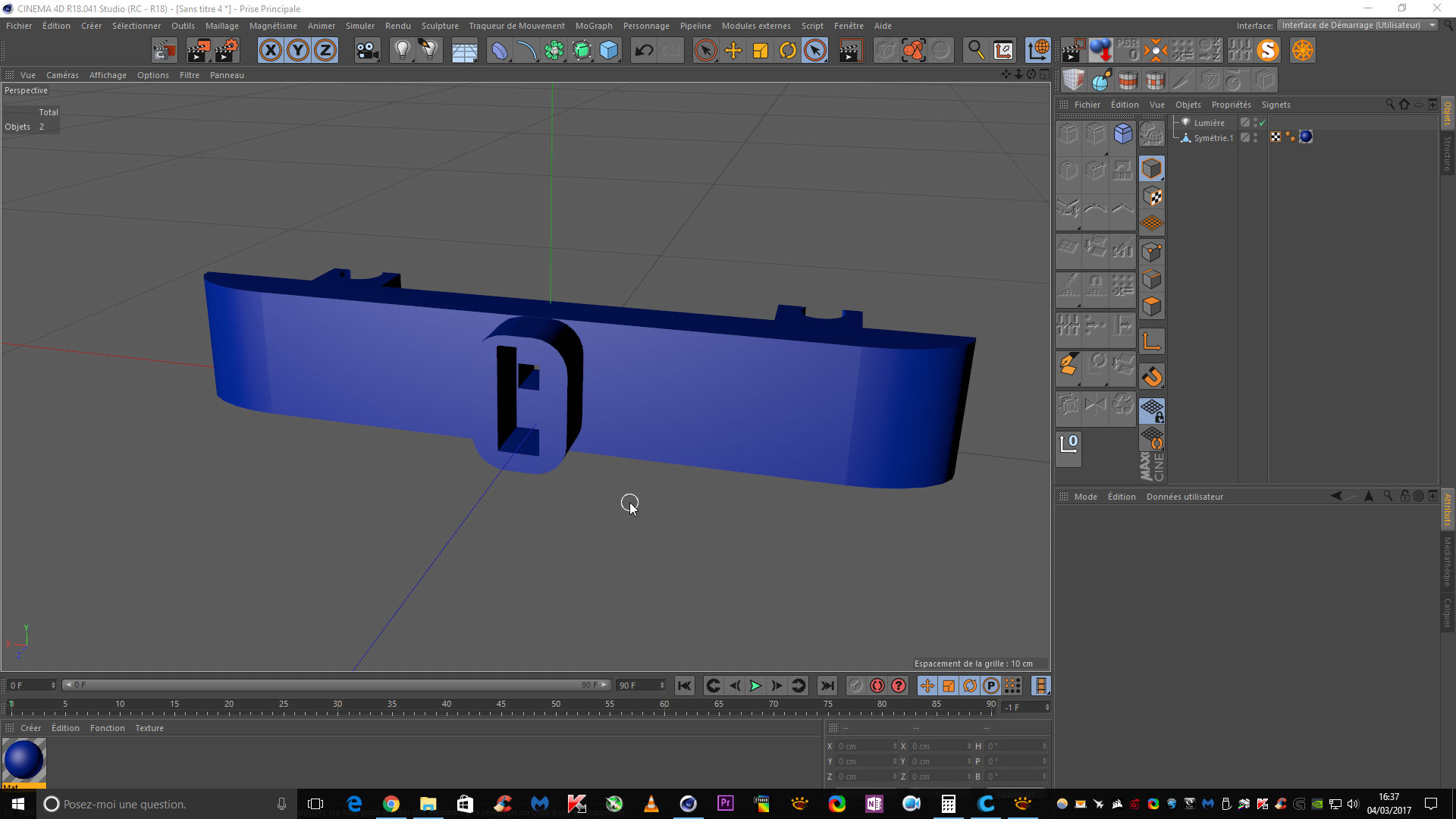Toggle the Y axis lock
Viewport: 1456px width, 819px height.
[x=298, y=51]
